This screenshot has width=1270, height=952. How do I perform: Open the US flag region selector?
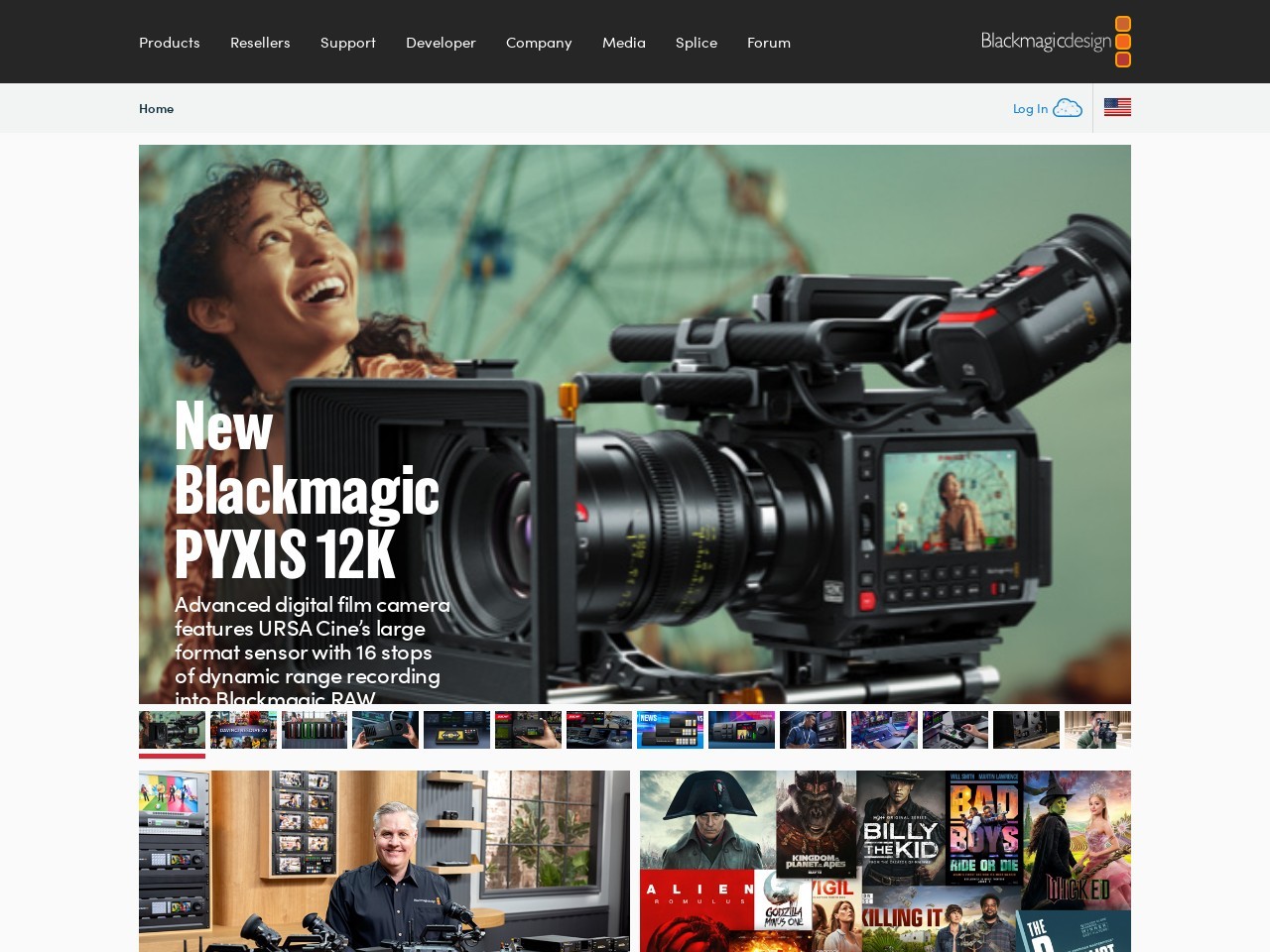coord(1117,107)
